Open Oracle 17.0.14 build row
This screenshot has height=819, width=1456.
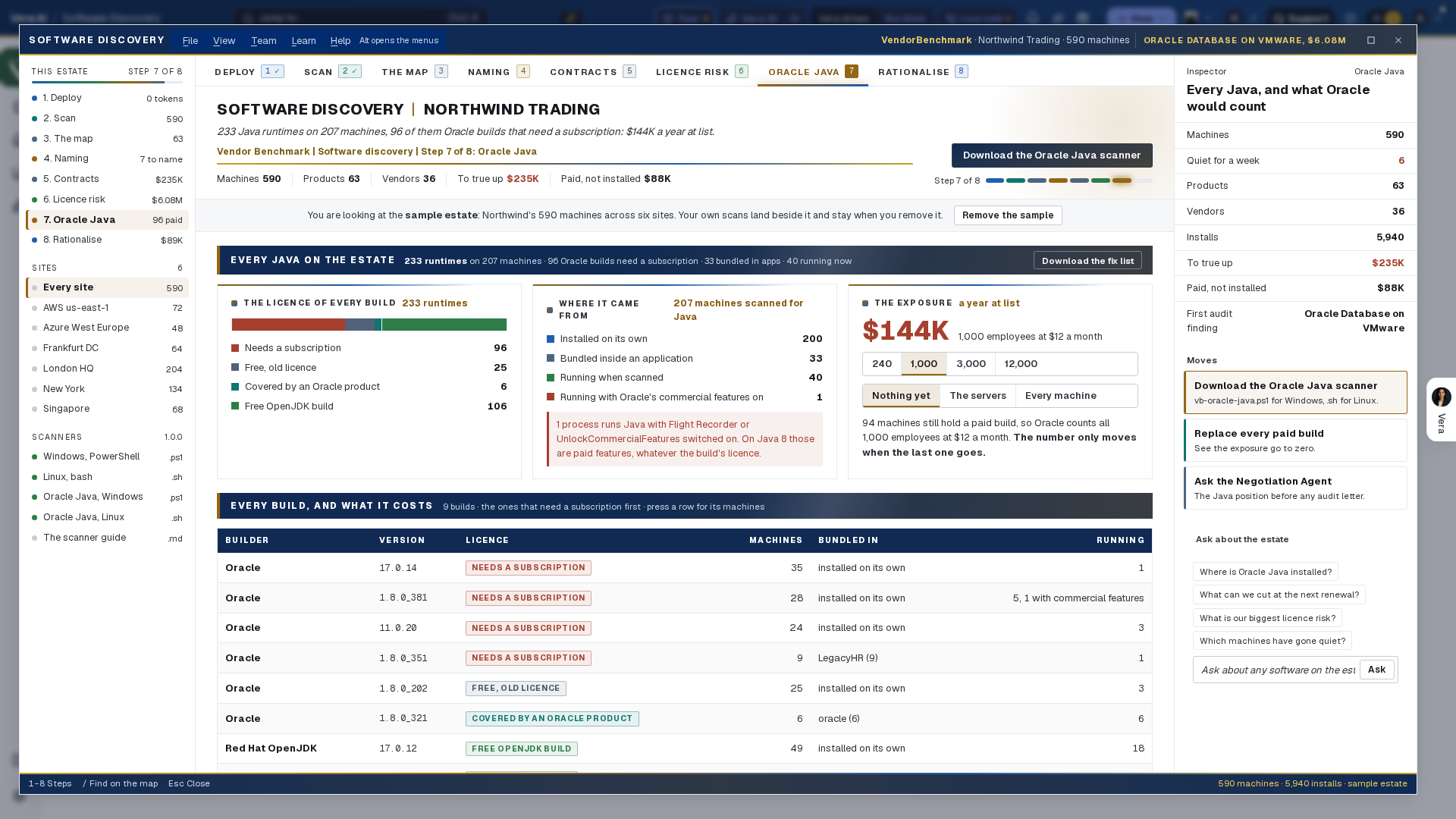684,568
